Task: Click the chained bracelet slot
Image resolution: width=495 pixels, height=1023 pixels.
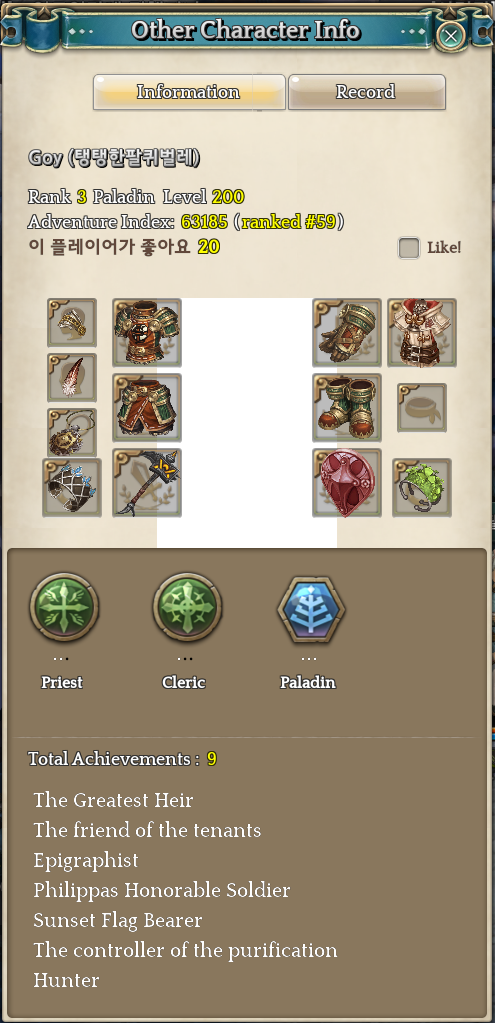Action: coord(72,487)
